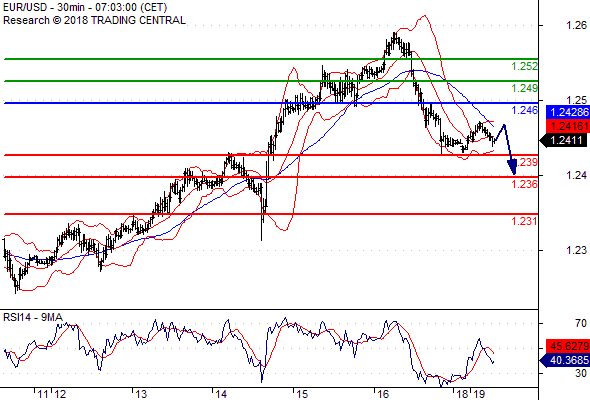The width and height of the screenshot is (590, 400).
Task: Click the blue 1.24286 moving average tag
Action: pyautogui.click(x=567, y=112)
